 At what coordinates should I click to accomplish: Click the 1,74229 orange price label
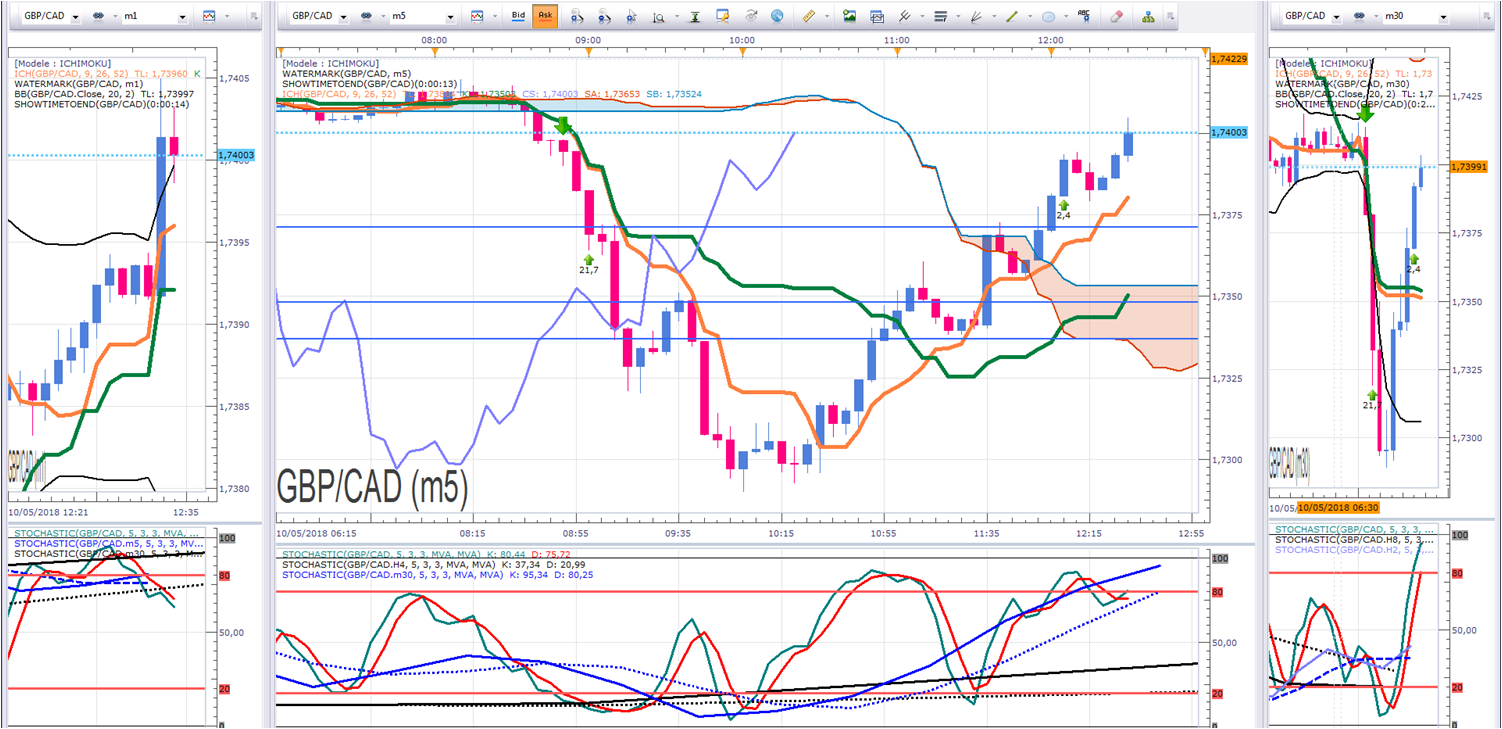coord(1228,60)
